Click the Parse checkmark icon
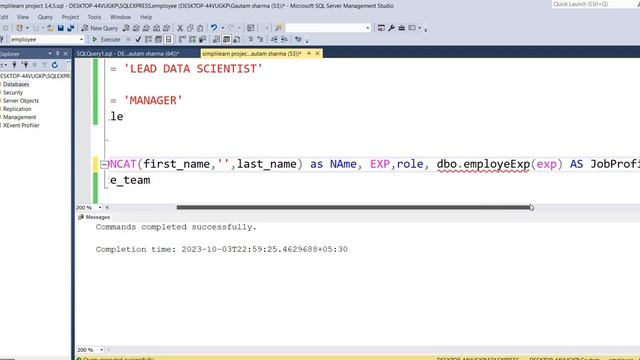640x360 pixels. click(138, 40)
